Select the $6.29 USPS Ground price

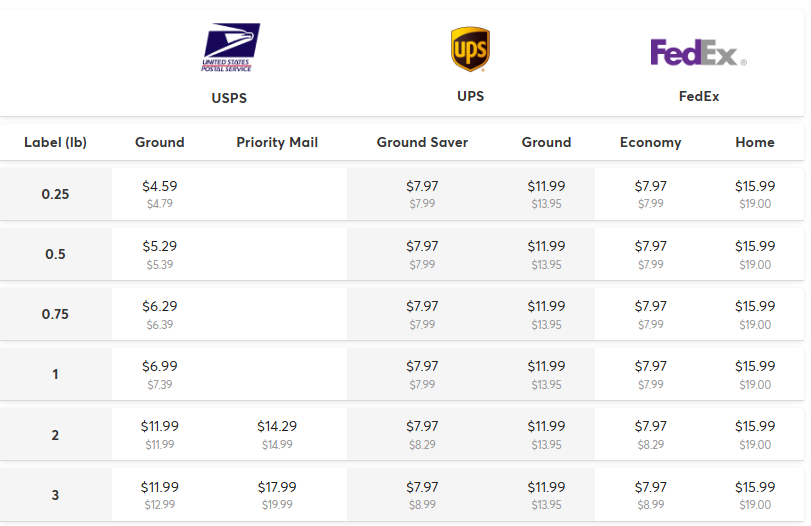point(160,306)
